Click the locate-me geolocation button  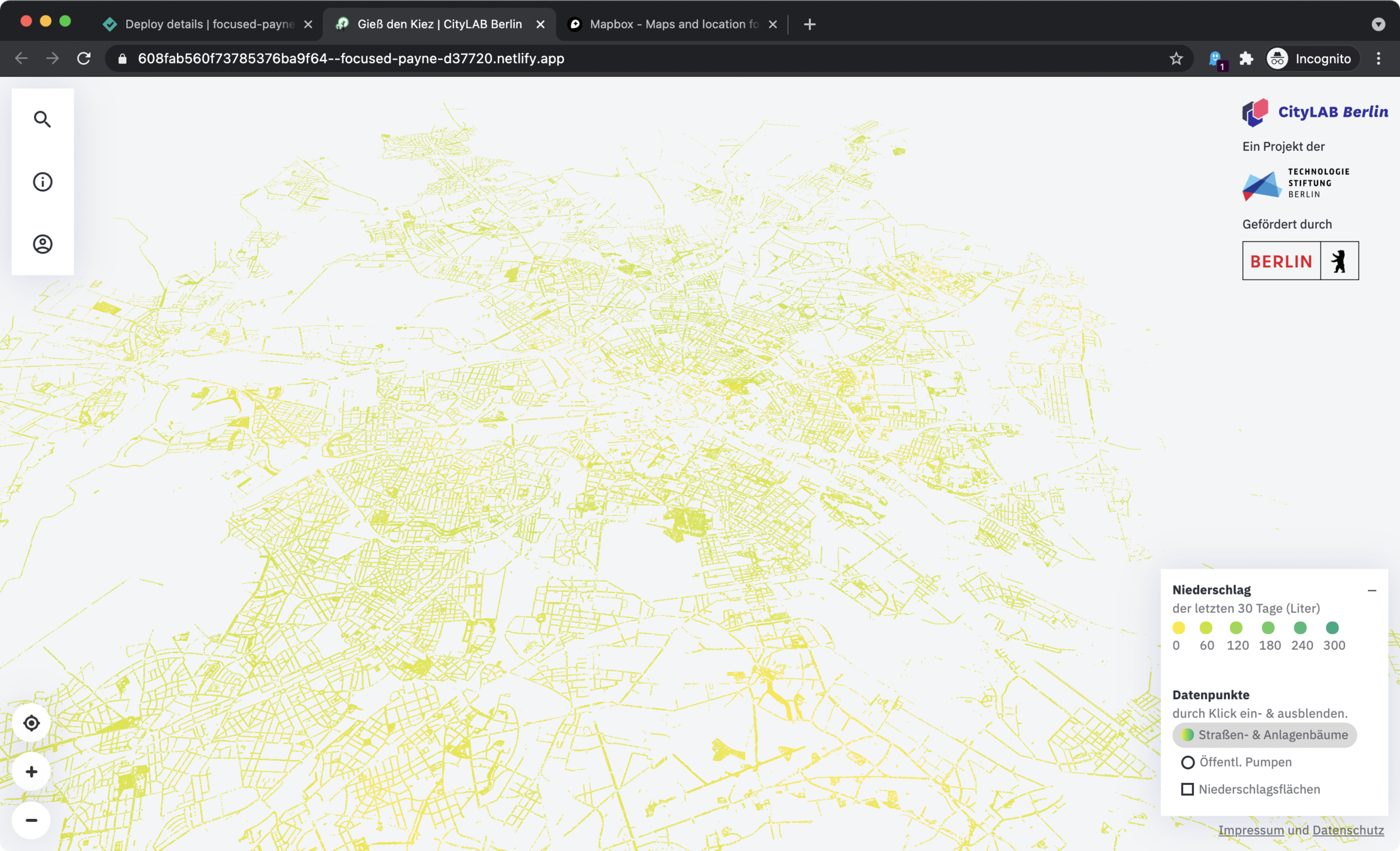[32, 723]
